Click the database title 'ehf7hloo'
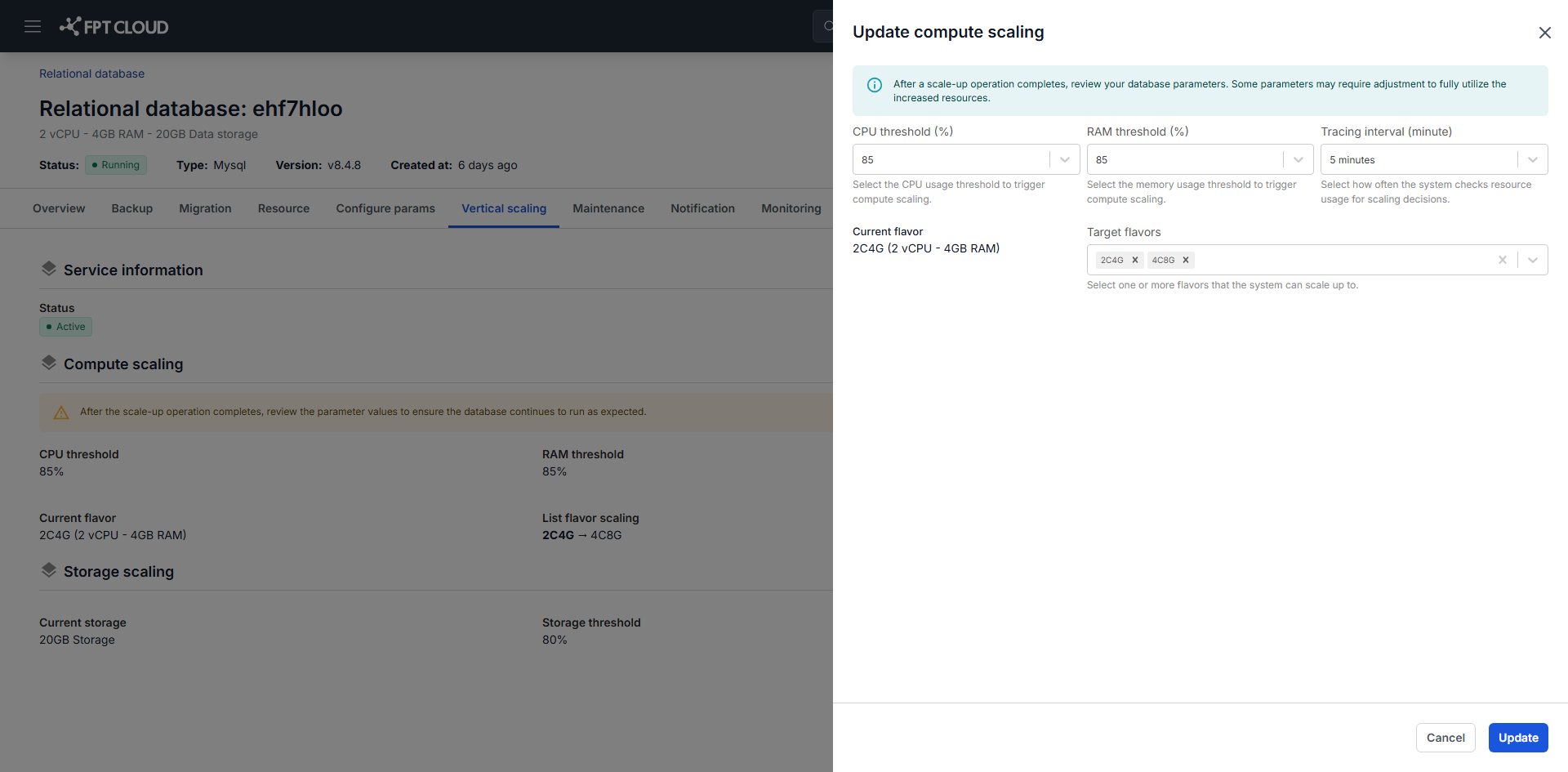This screenshot has height=772, width=1568. [297, 109]
